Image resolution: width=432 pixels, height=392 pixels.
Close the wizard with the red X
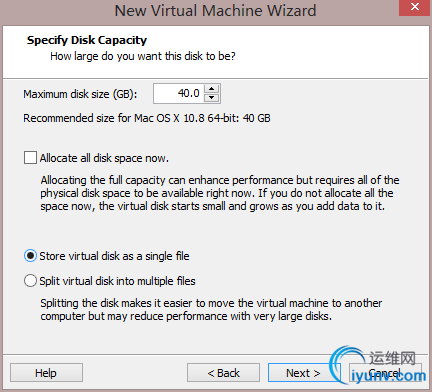[x=415, y=7]
